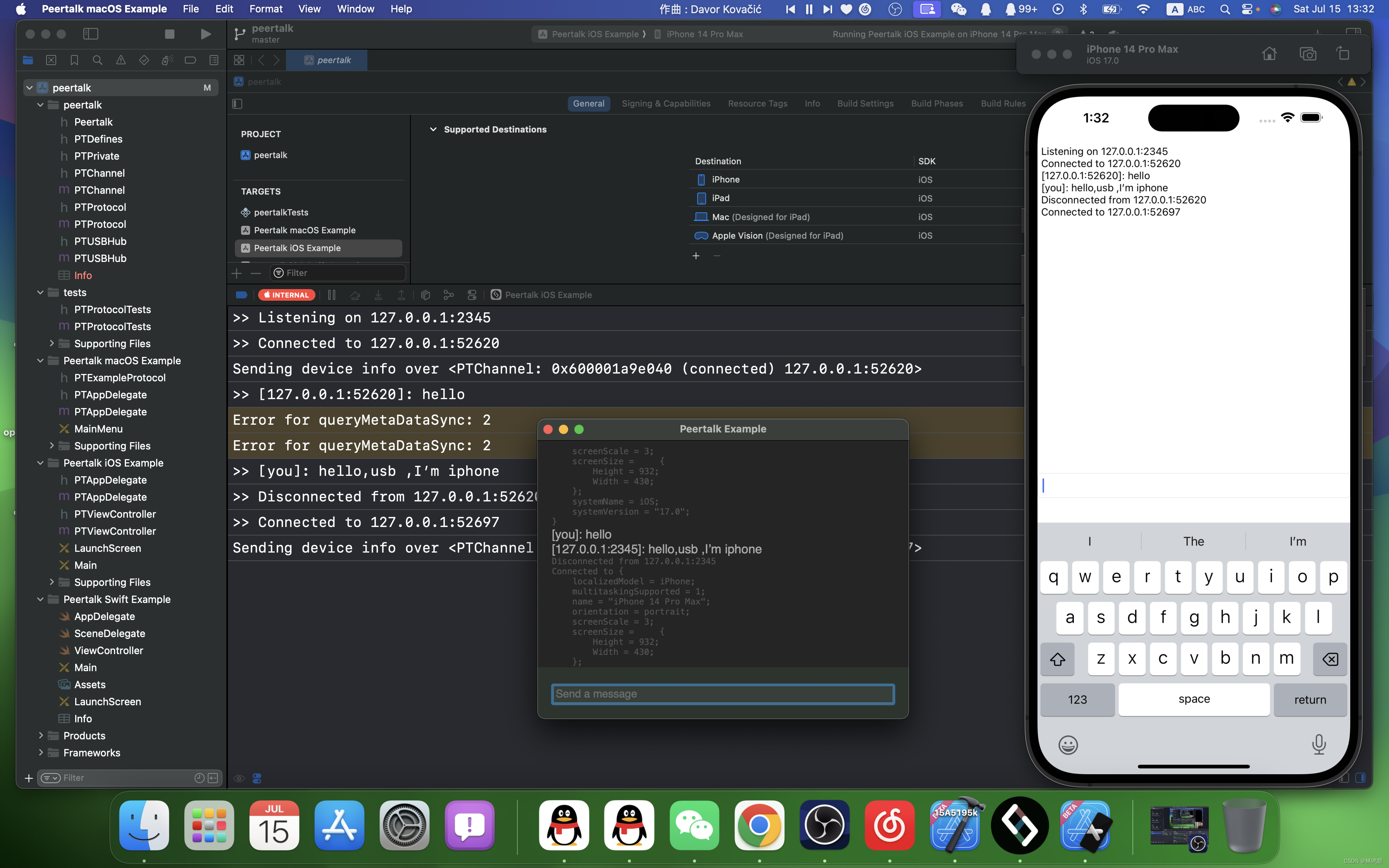Click the Send a message field
The width and height of the screenshot is (1389, 868).
click(723, 694)
